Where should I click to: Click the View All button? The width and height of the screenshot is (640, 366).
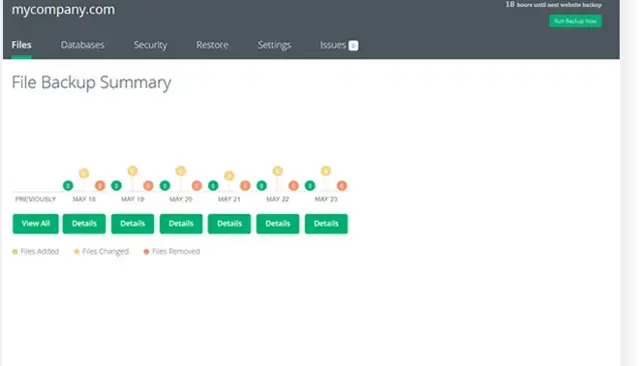[x=36, y=224]
